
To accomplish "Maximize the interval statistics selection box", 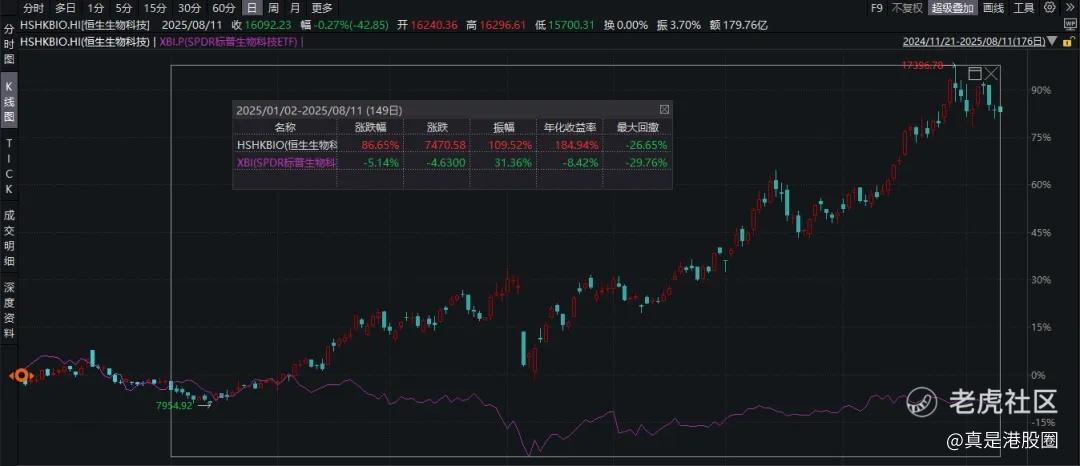I will (x=975, y=74).
